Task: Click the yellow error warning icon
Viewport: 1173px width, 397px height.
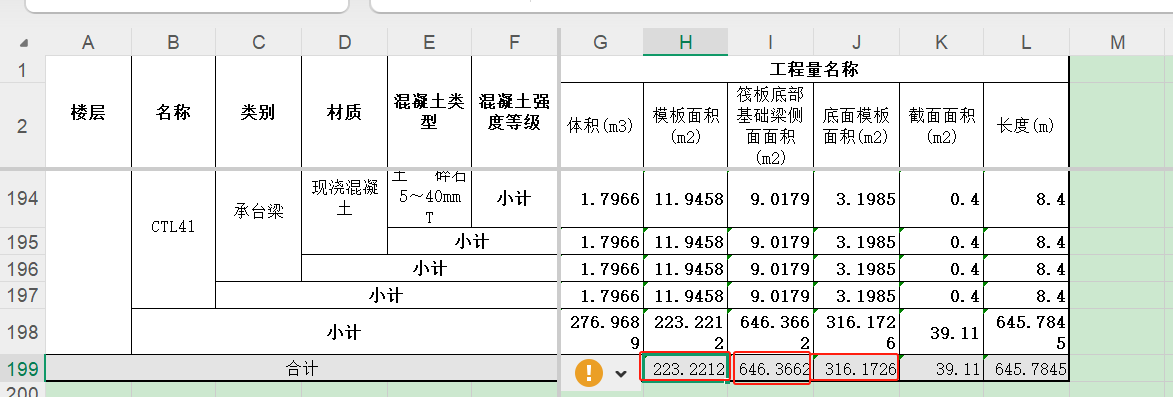Action: 589,372
